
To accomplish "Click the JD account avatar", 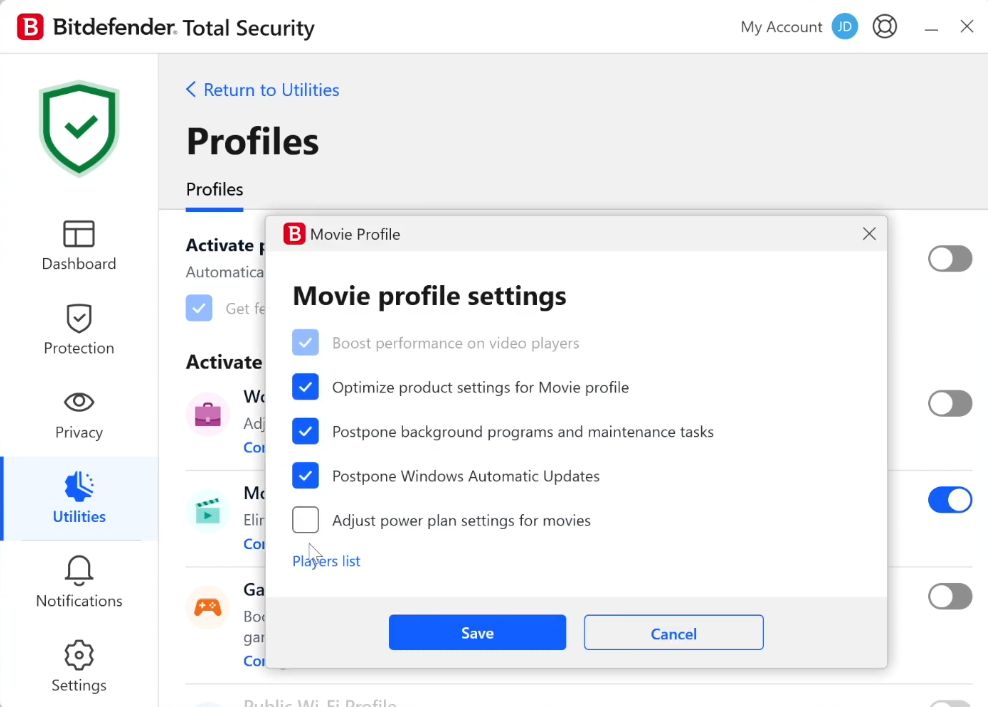I will click(845, 27).
